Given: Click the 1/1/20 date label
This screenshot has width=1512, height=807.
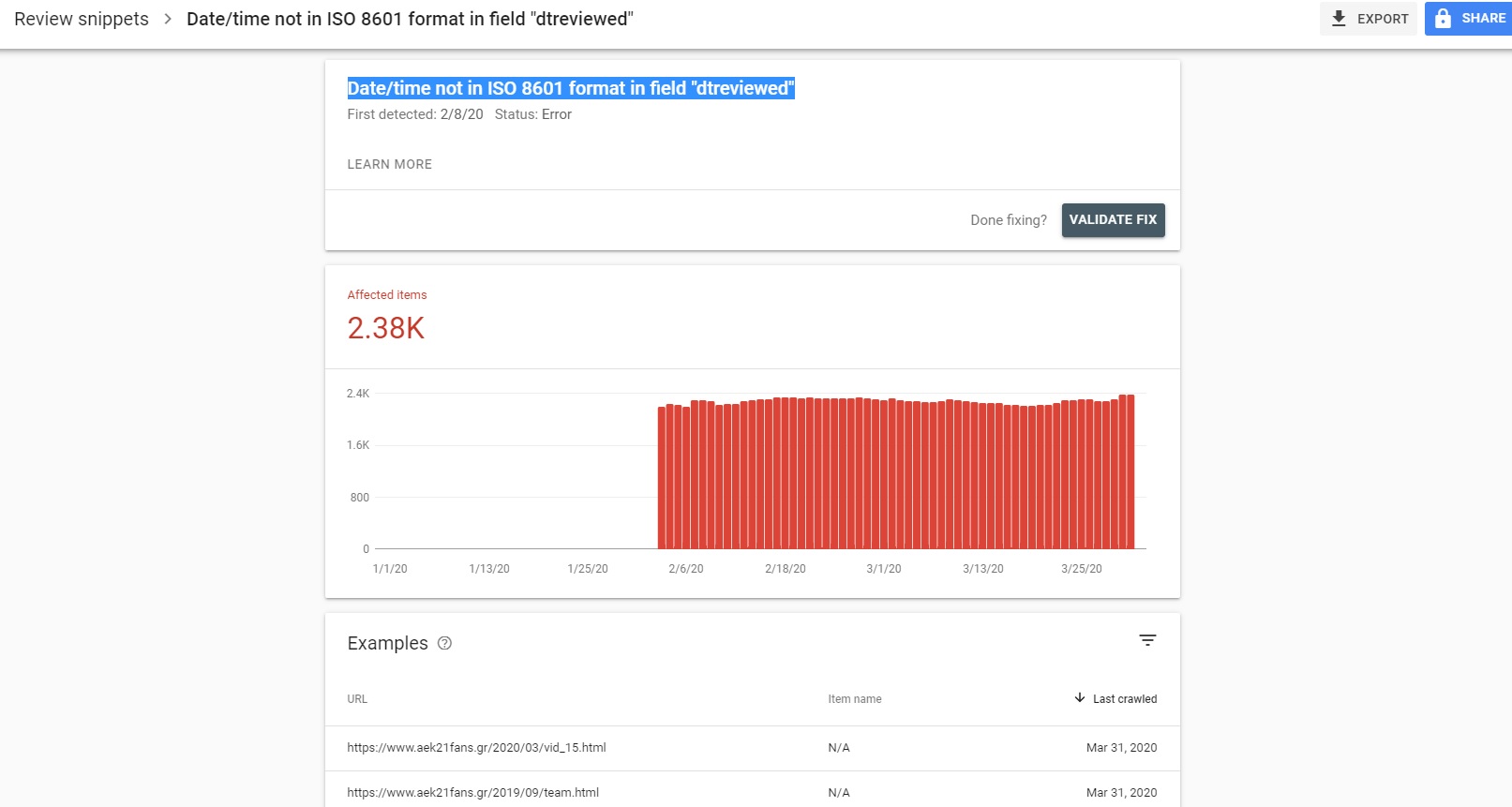Looking at the screenshot, I should pos(390,569).
